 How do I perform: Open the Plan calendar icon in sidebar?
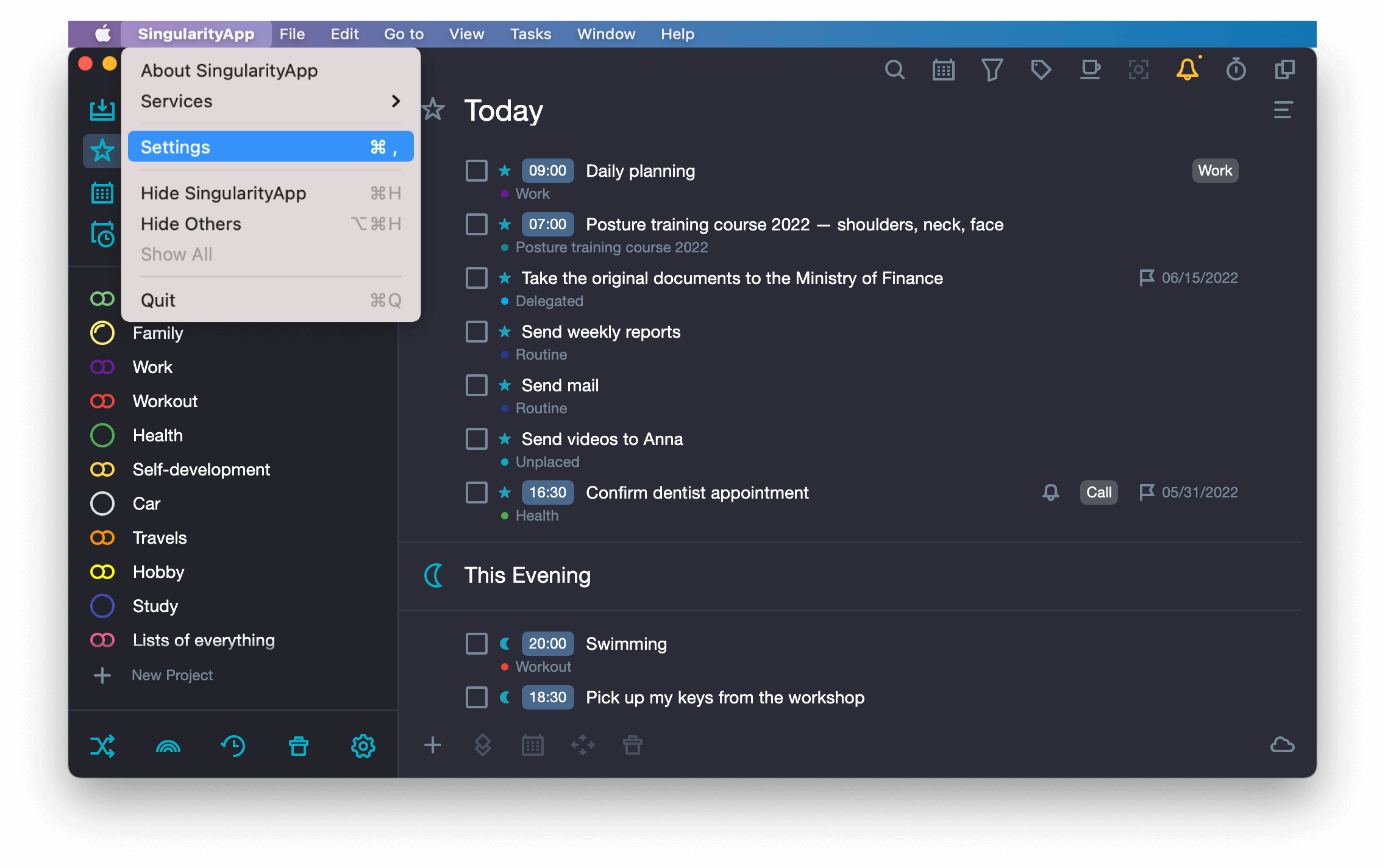click(102, 193)
